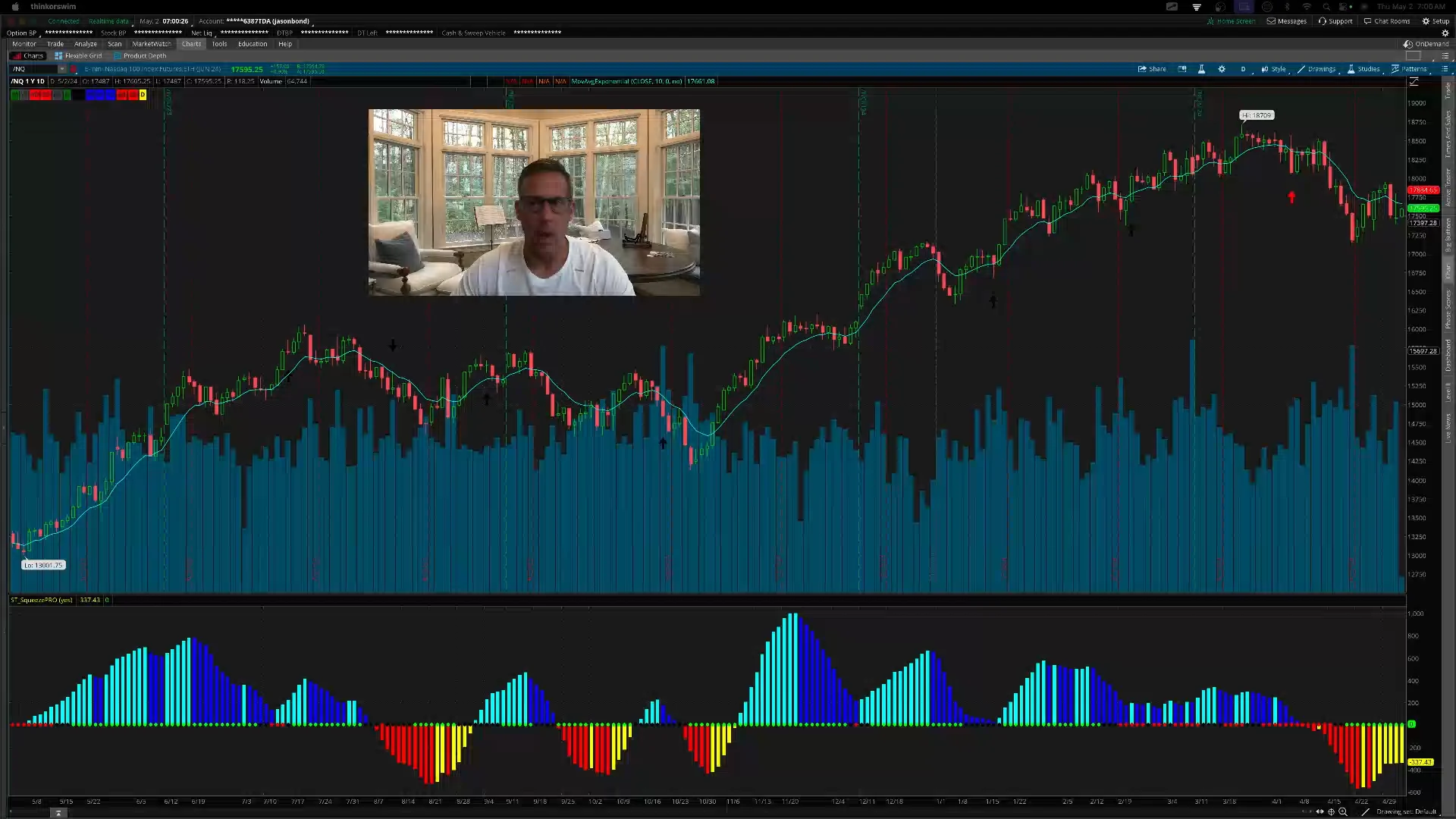Click the expand-chart arrows near bottom scroll
1456x819 pixels.
[x=1319, y=811]
